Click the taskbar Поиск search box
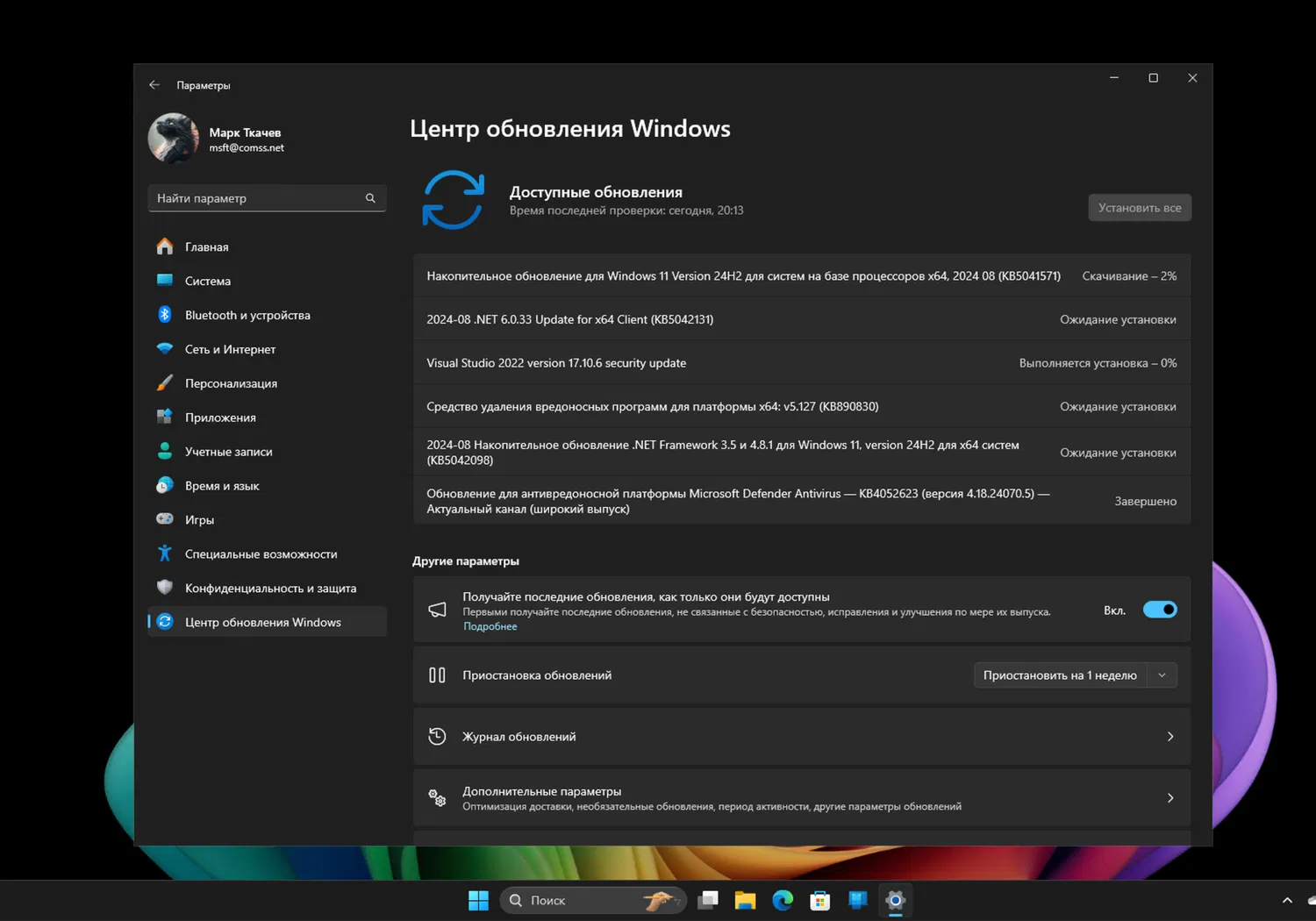Image resolution: width=1316 pixels, height=921 pixels. click(592, 901)
